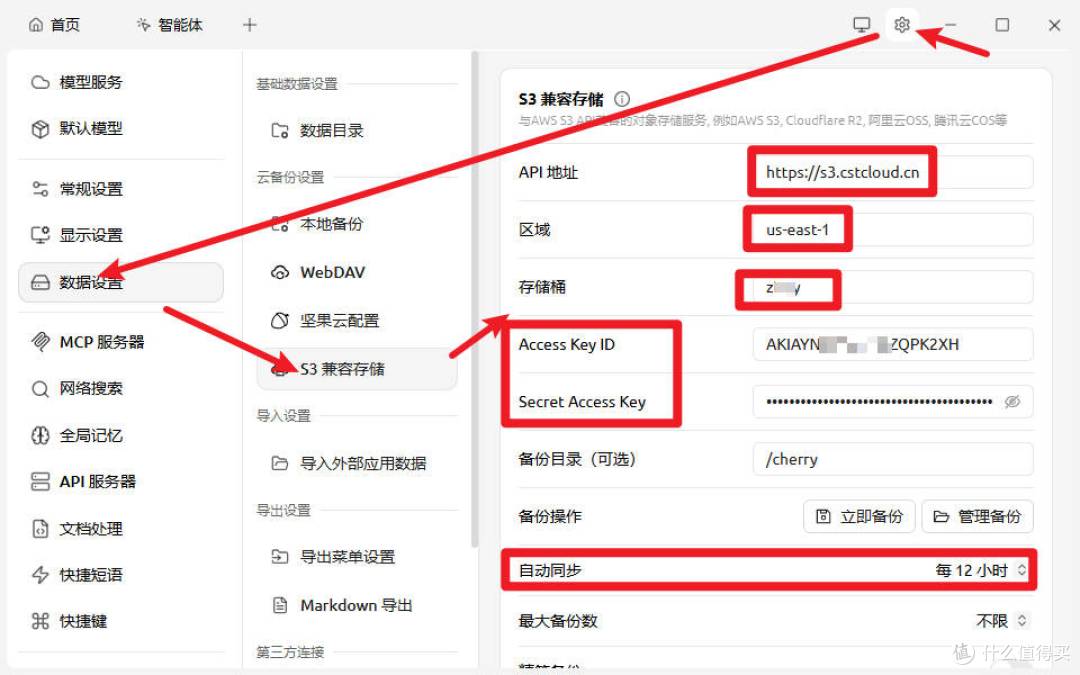1080x675 pixels.
Task: Click the monitor icon beside 显示设置
Action: 40,235
